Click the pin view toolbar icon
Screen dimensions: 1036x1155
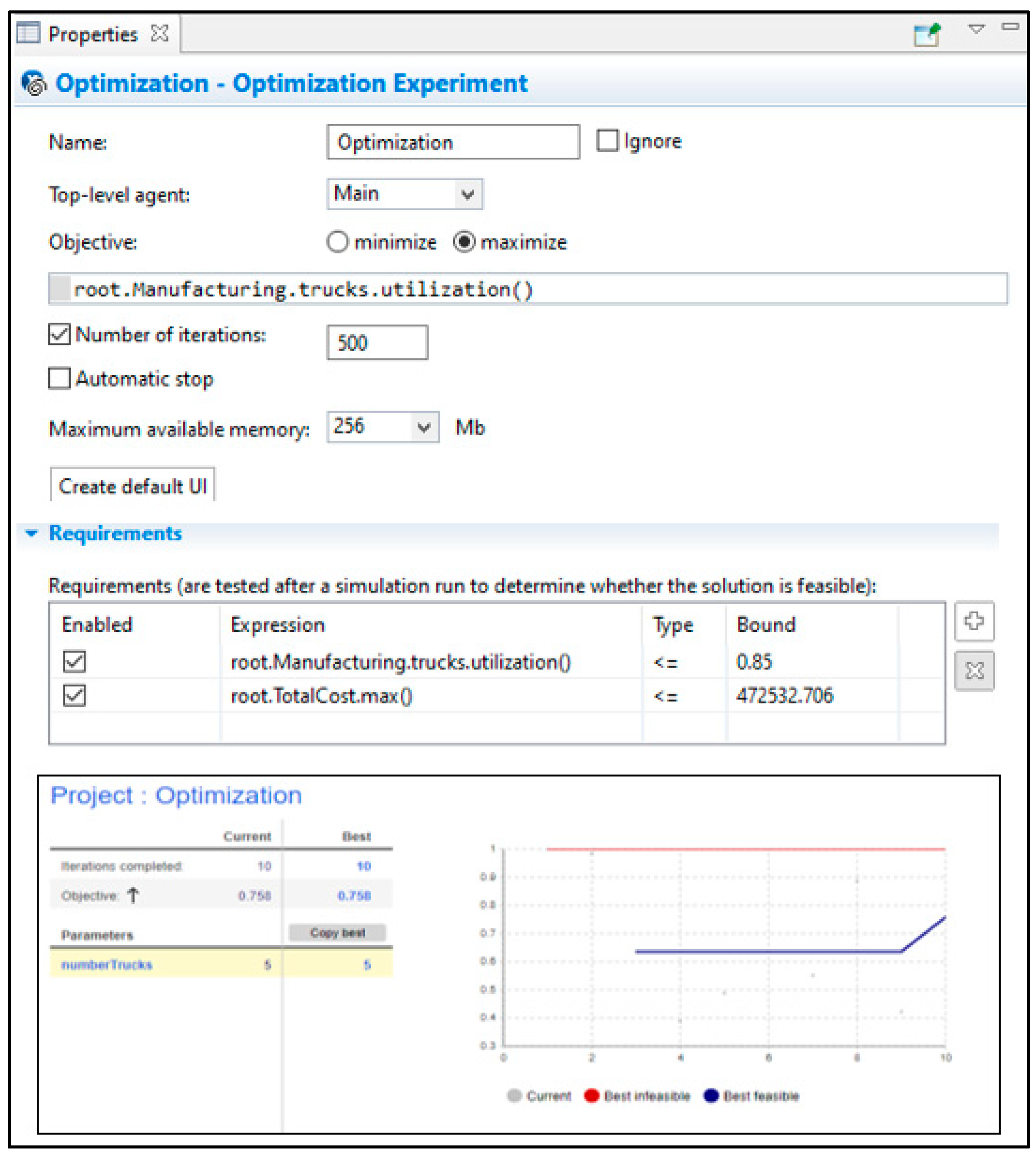click(x=928, y=34)
